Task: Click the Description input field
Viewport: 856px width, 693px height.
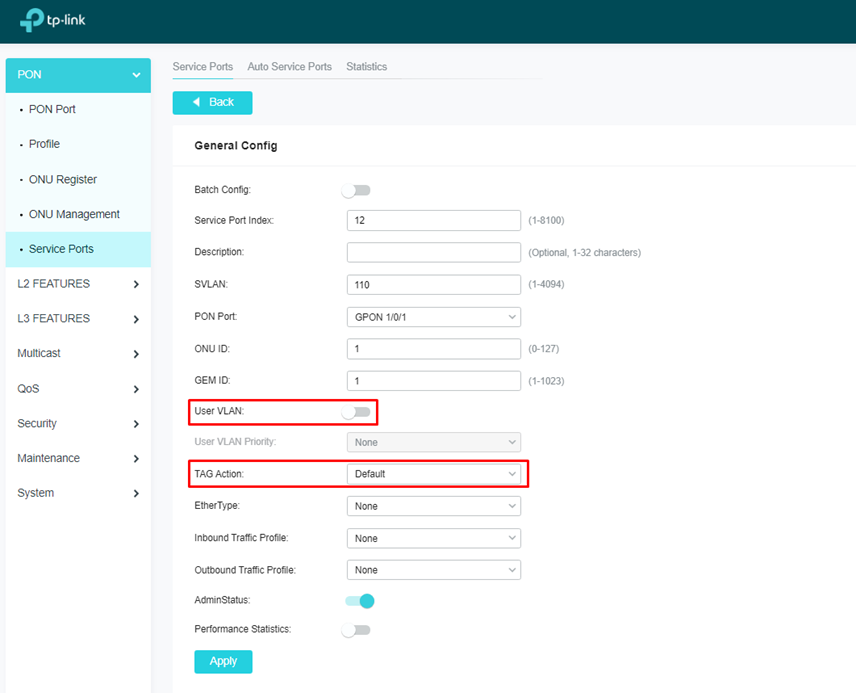Action: point(433,252)
